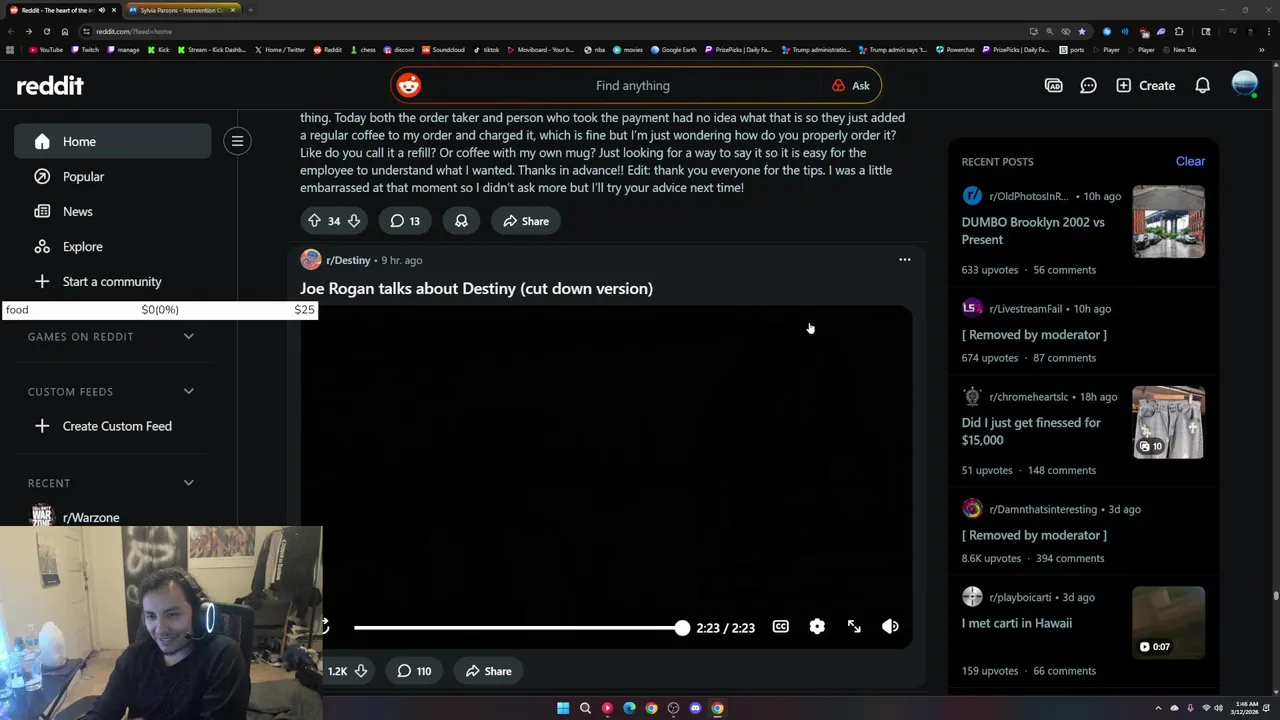Downvote the Joe Rogan post
This screenshot has width=1280, height=720.
point(361,671)
